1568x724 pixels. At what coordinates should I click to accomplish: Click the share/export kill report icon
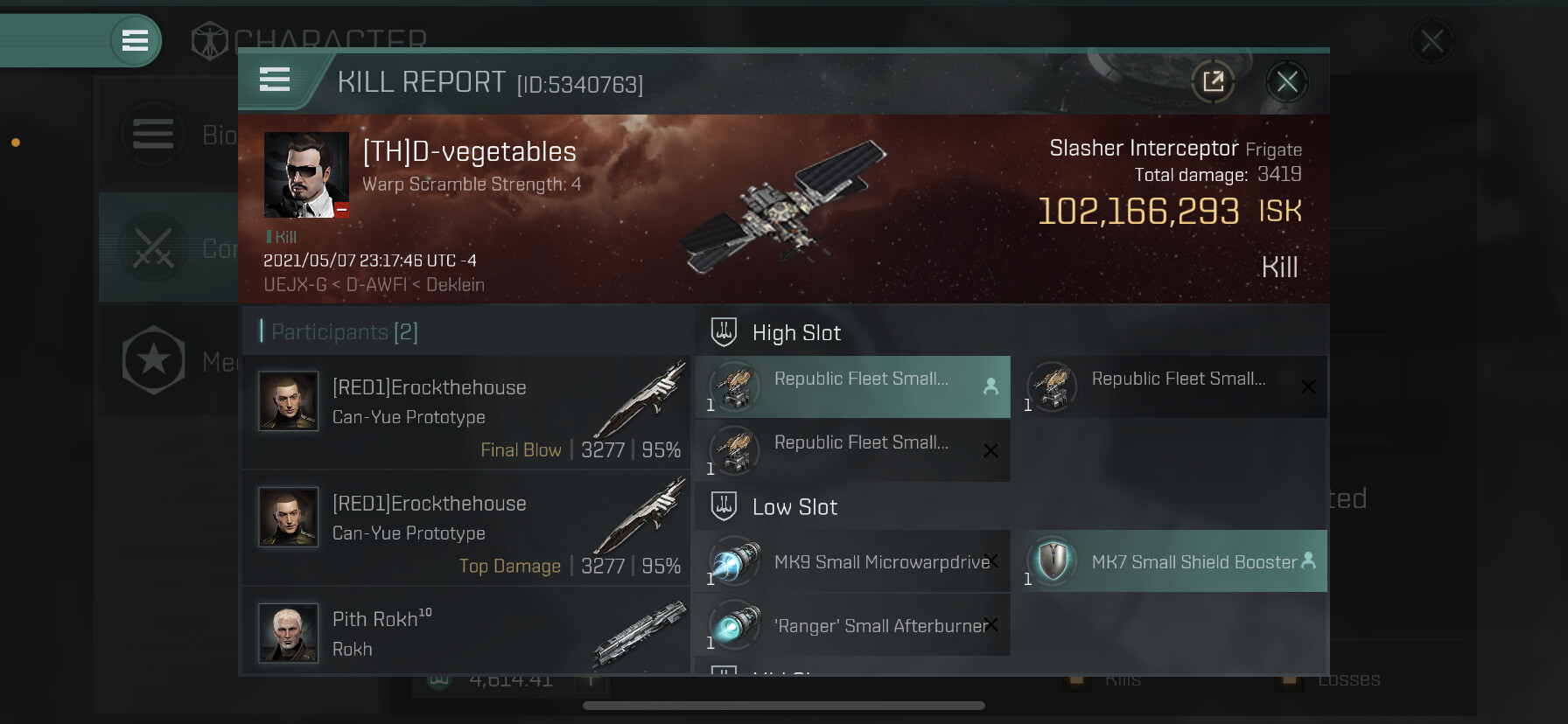coord(1214,82)
